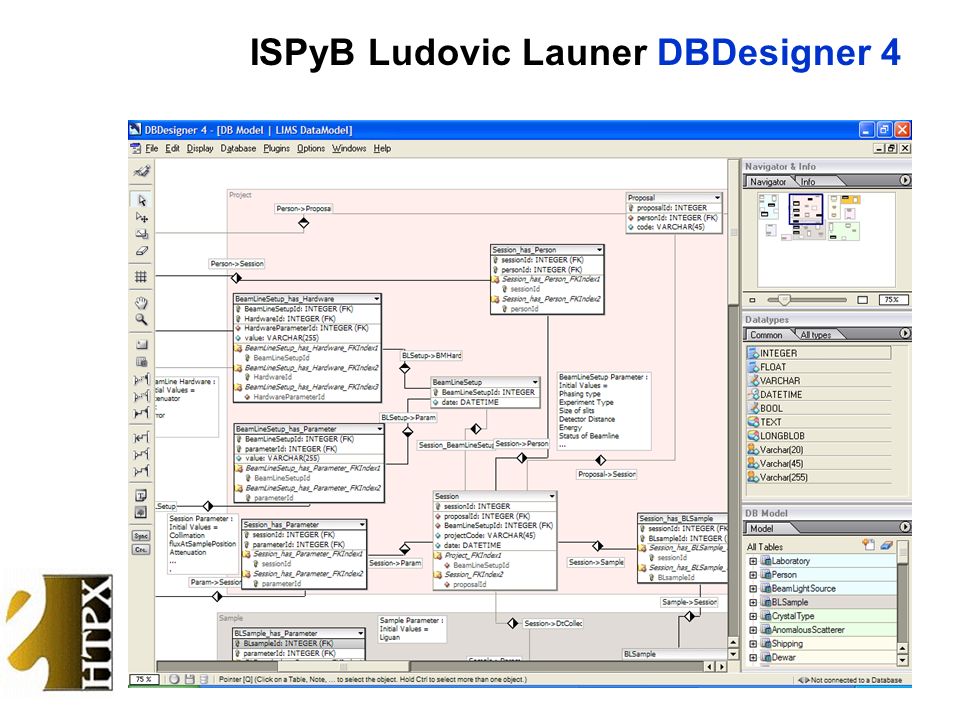Select the LONGBLOB datatype
The image size is (960, 720).
(x=819, y=436)
